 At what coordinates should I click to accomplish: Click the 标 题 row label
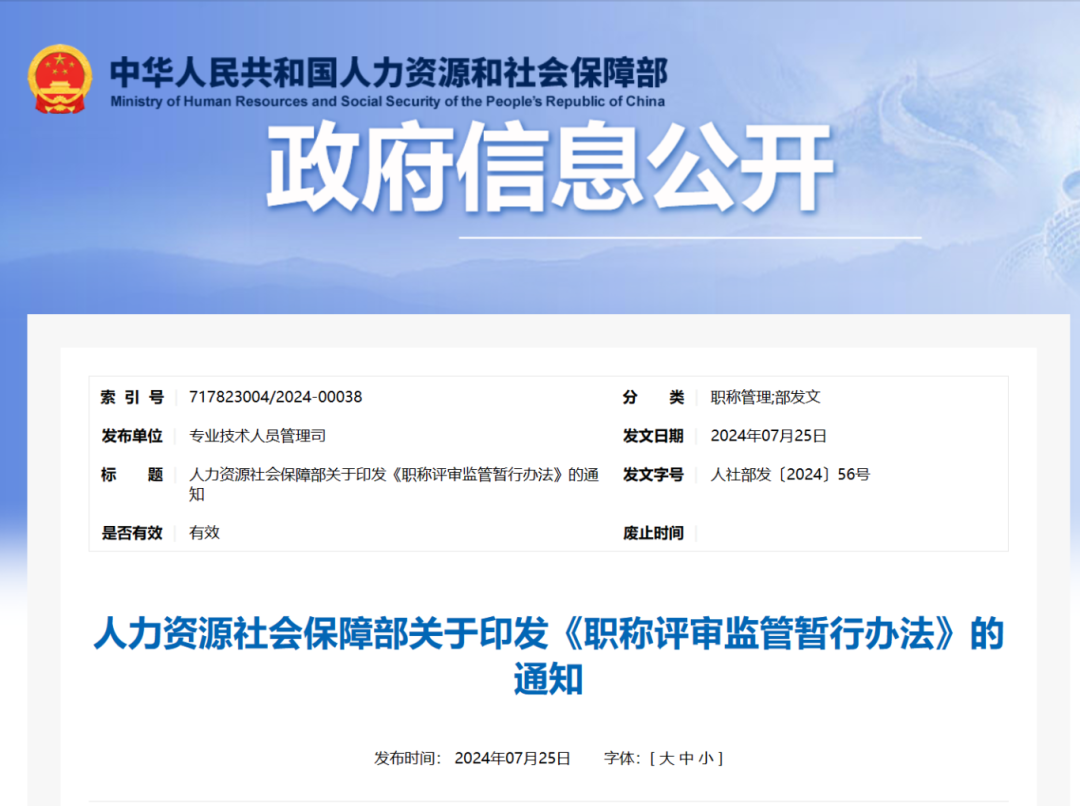tap(130, 475)
